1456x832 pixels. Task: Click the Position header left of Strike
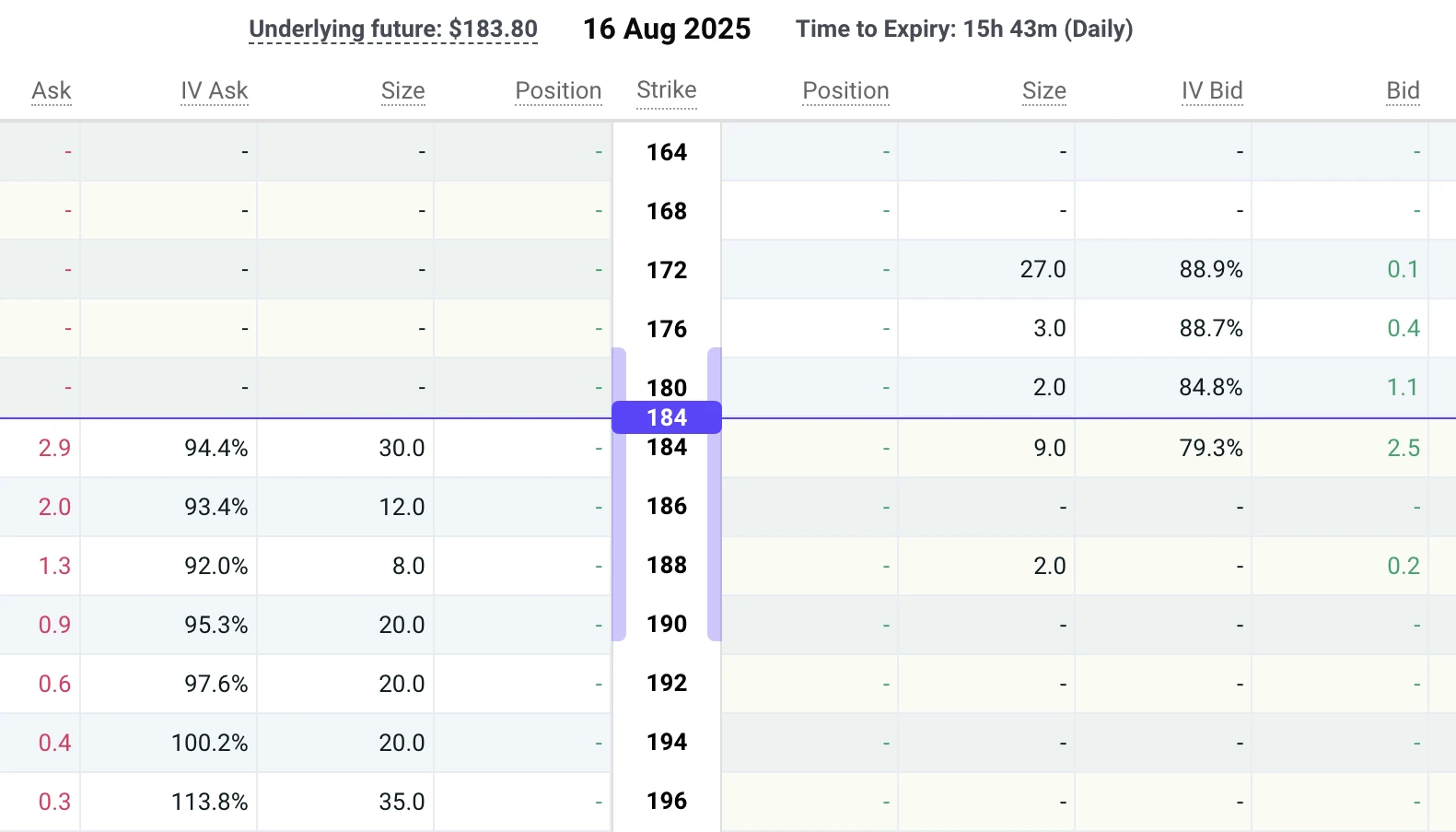pos(558,91)
